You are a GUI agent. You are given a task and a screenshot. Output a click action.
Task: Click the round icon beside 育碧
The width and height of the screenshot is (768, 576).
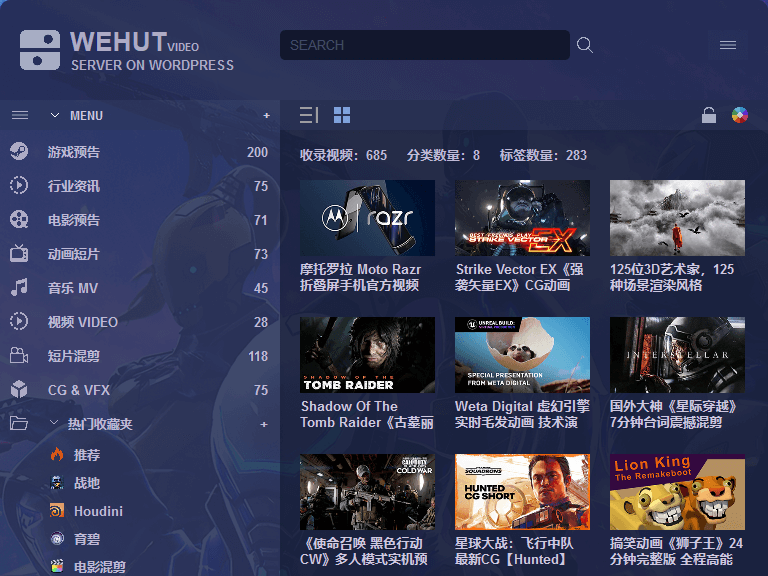(x=57, y=539)
